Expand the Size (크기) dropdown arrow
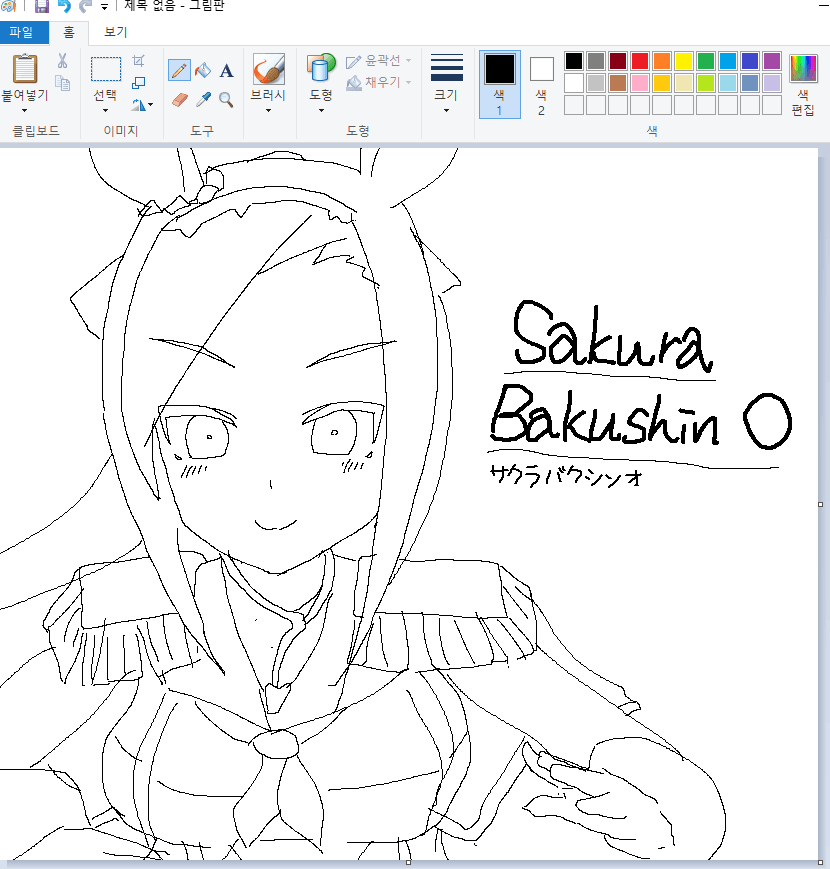830x869 pixels. point(446,110)
